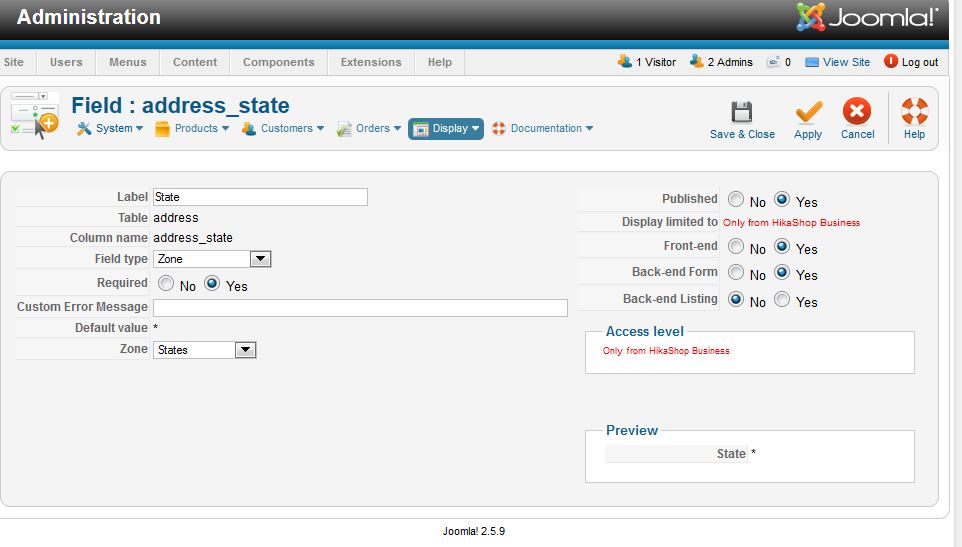This screenshot has width=962, height=547.
Task: Open Help lifebuoy icon
Action: (x=914, y=111)
